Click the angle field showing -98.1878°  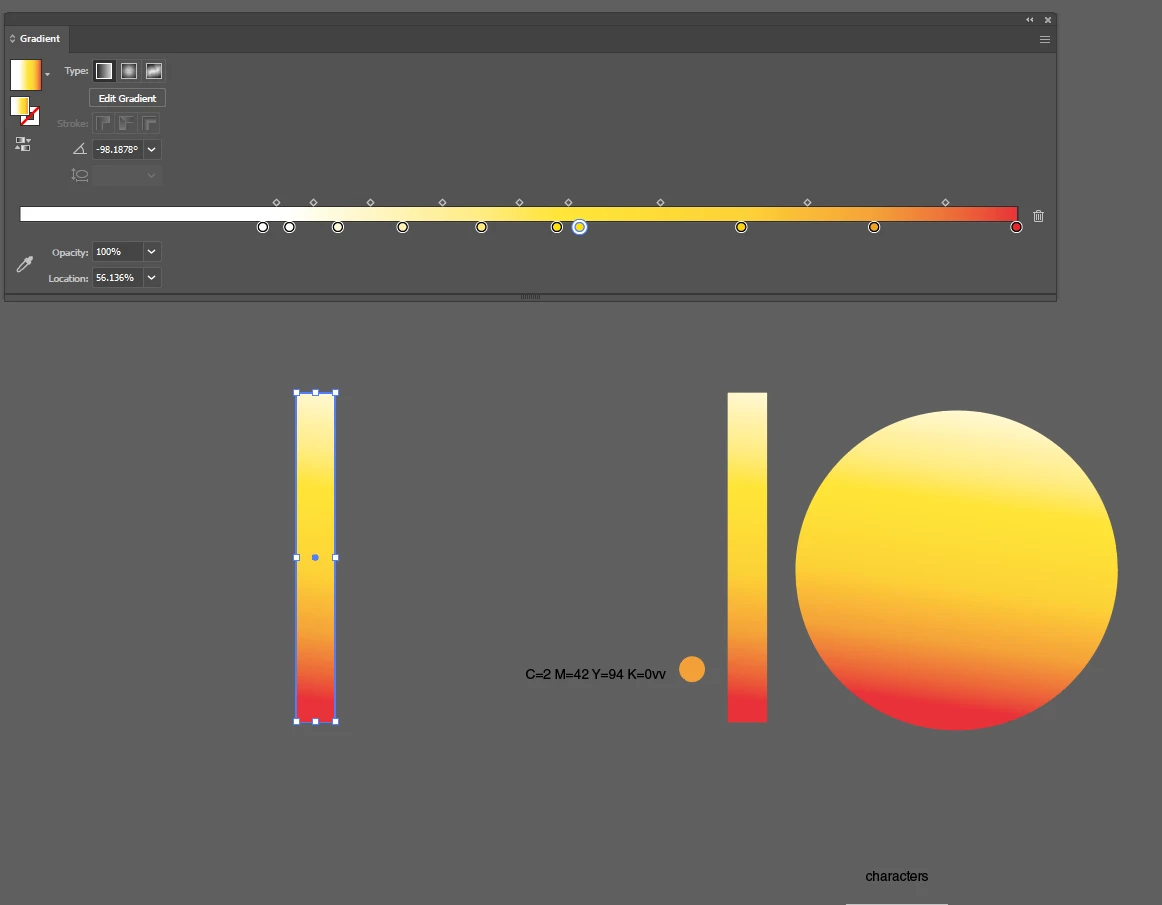click(x=118, y=149)
